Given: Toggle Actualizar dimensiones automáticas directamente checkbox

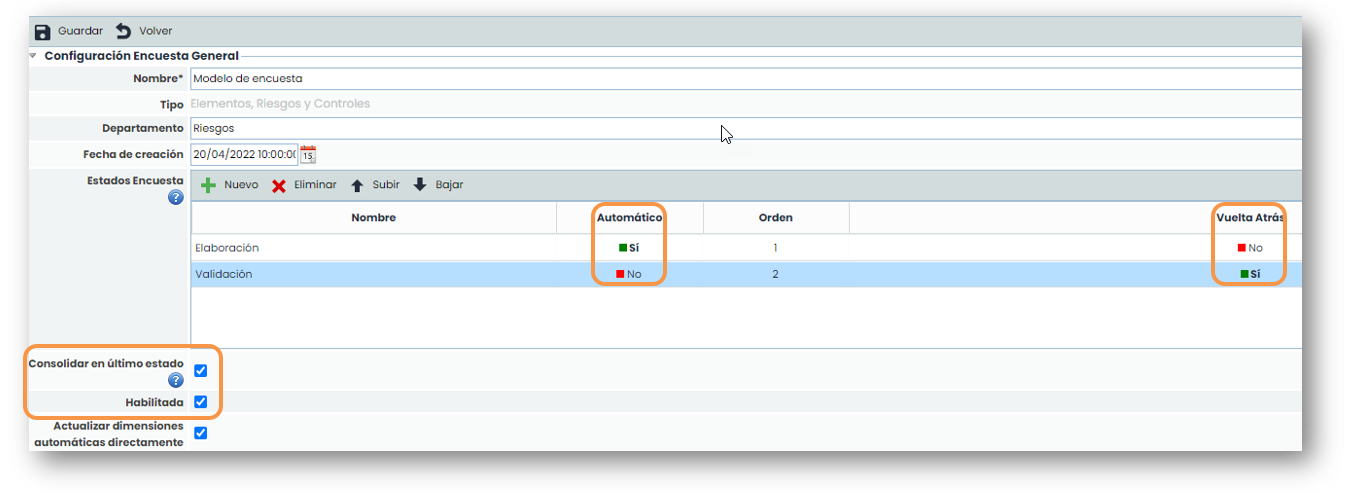Looking at the screenshot, I should click(x=201, y=433).
